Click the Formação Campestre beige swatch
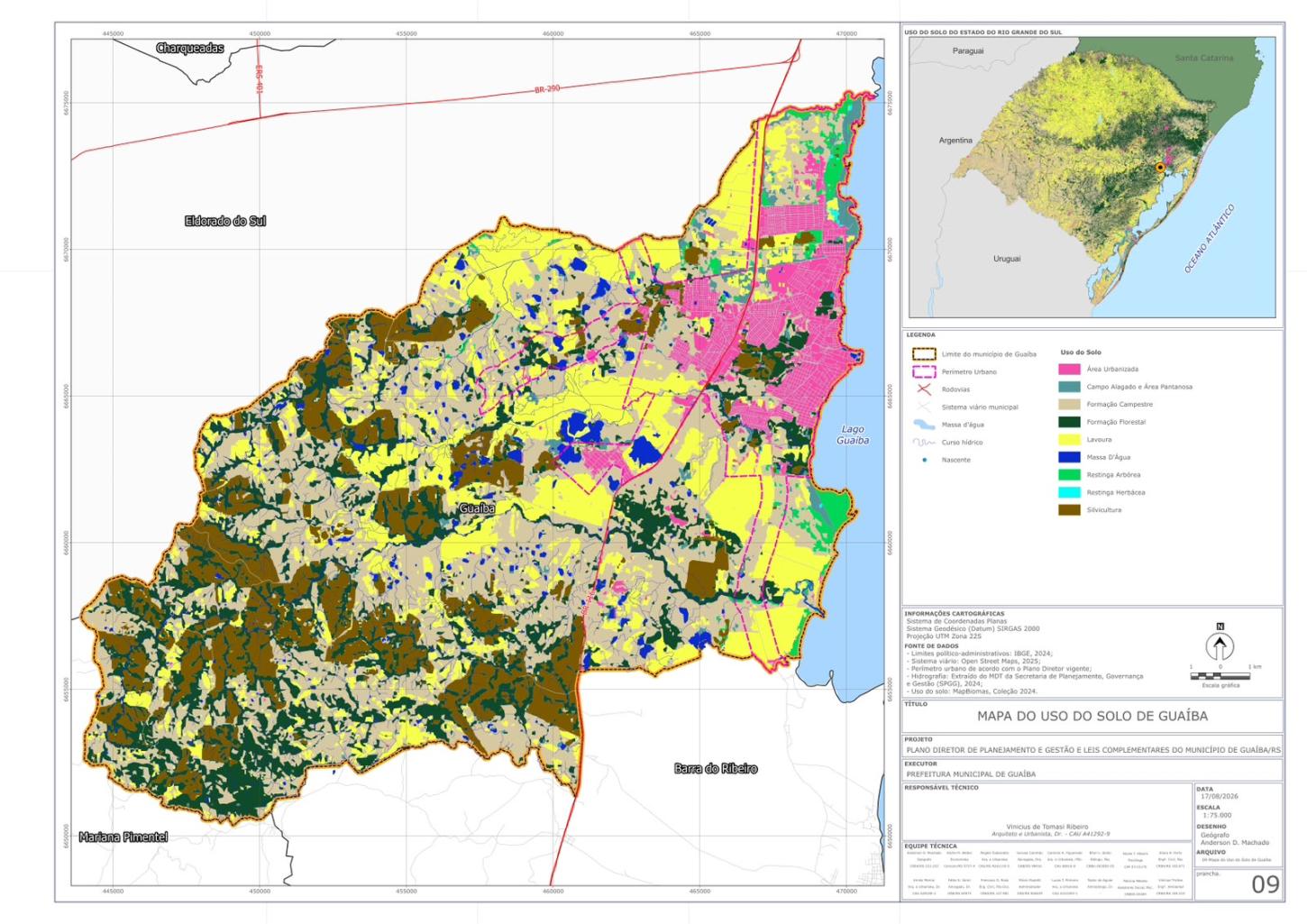1307x924 pixels. coord(1069,404)
